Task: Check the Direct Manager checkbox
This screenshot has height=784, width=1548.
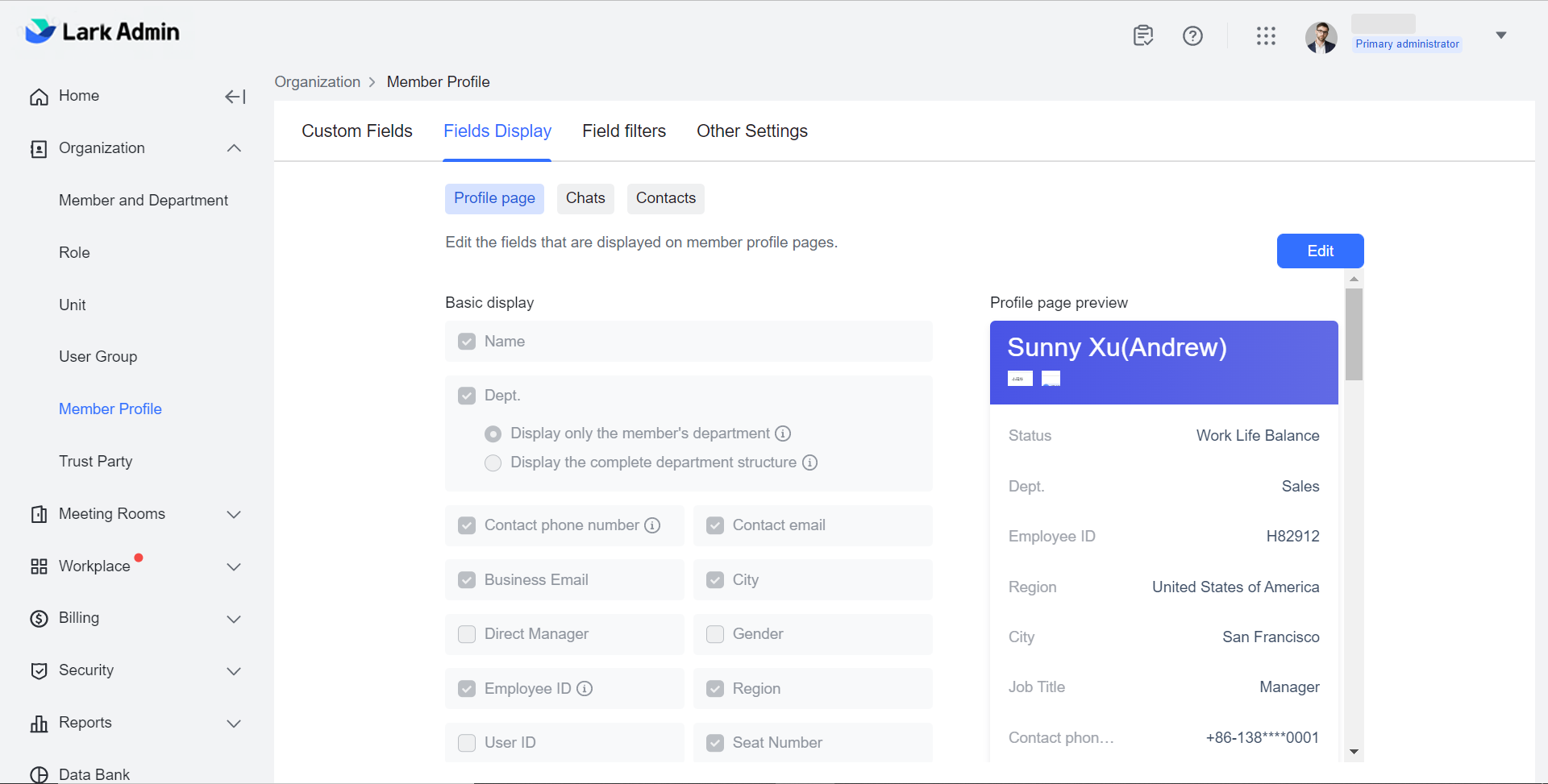Action: click(x=467, y=634)
